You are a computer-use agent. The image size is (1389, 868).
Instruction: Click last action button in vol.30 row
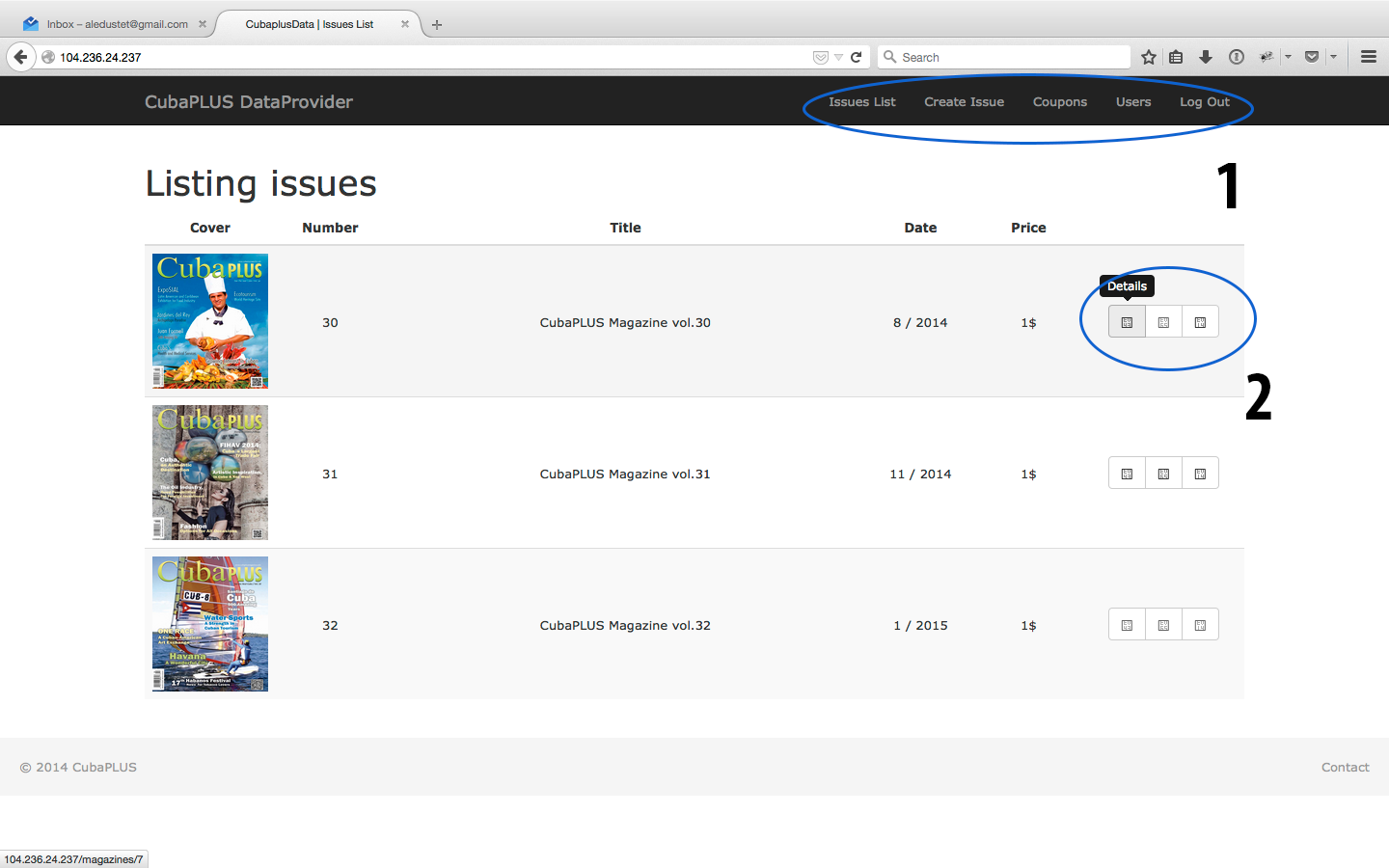click(x=1200, y=322)
